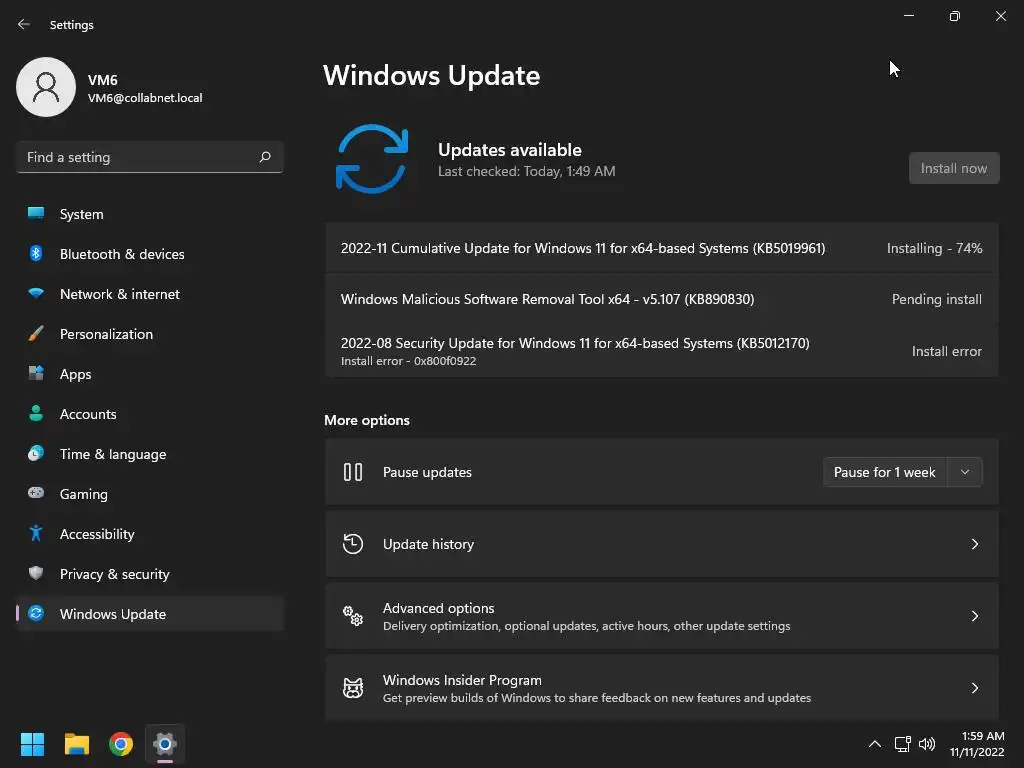
Task: Click the Update history clock icon
Action: (353, 543)
